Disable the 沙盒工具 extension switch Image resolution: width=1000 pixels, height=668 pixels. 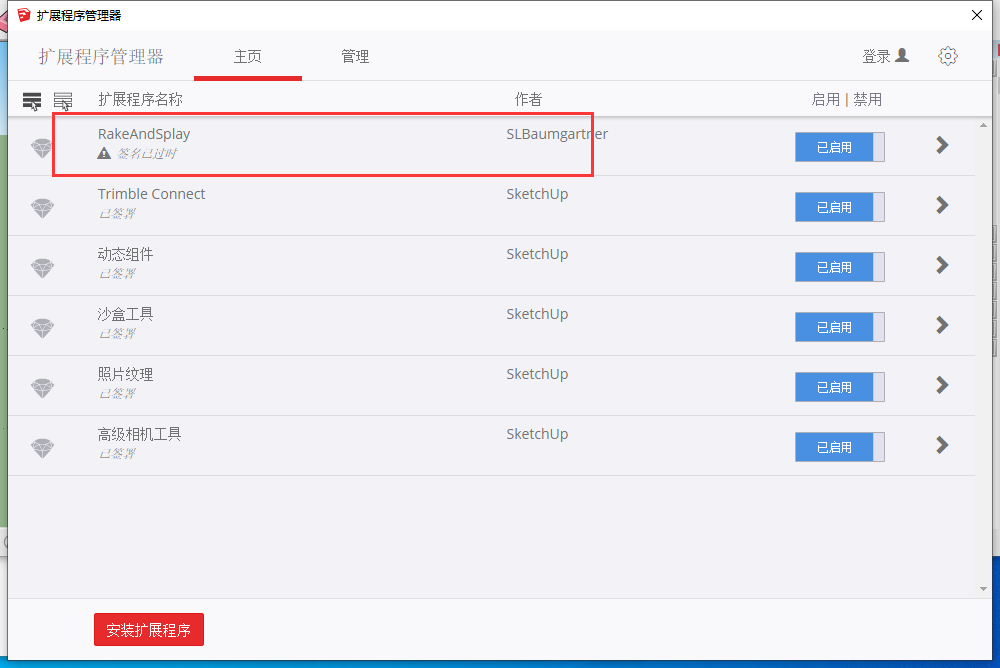click(x=839, y=327)
